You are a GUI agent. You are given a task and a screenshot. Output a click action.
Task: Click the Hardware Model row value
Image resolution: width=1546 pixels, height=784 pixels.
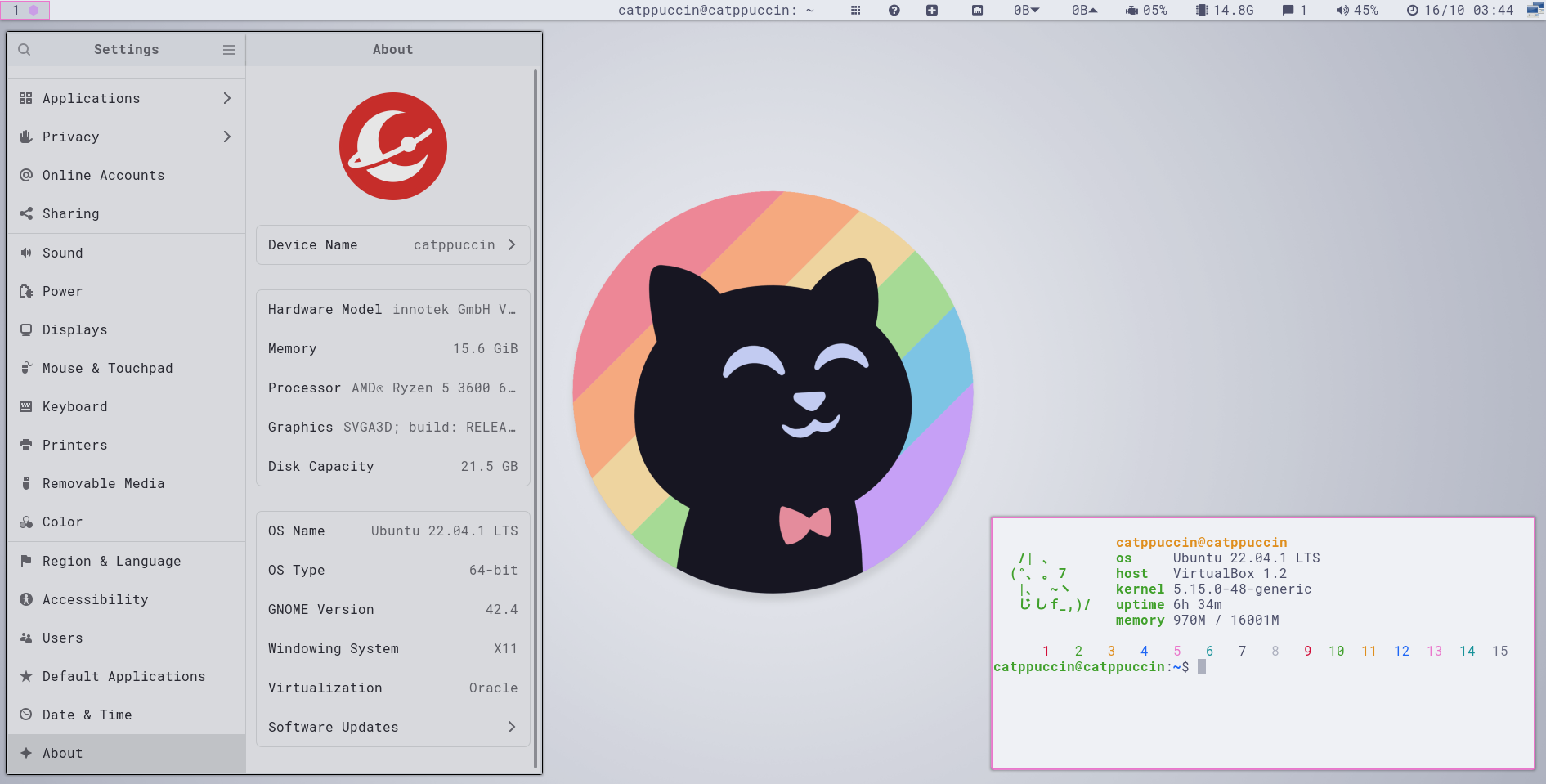454,309
